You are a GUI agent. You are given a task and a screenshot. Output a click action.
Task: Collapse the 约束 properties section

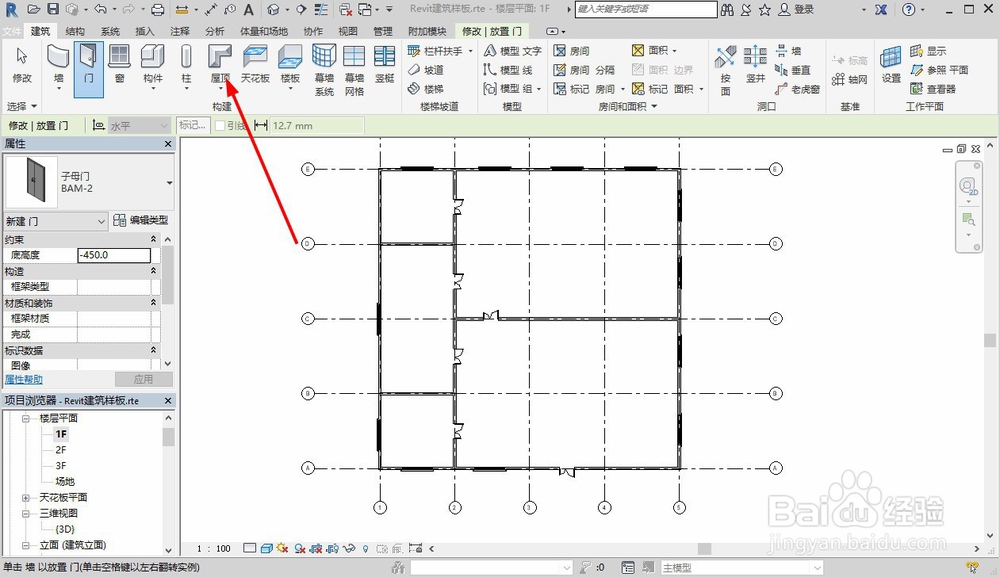(153, 238)
